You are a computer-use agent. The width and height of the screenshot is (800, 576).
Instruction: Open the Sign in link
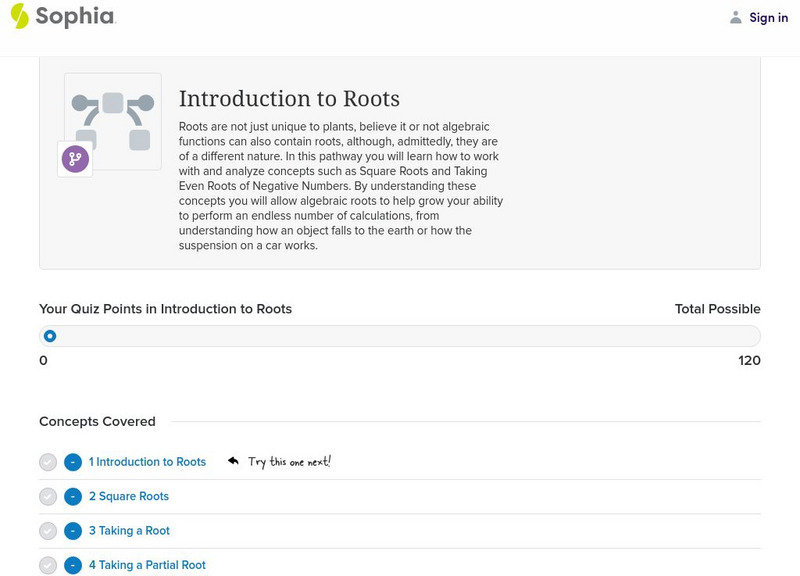pos(768,18)
